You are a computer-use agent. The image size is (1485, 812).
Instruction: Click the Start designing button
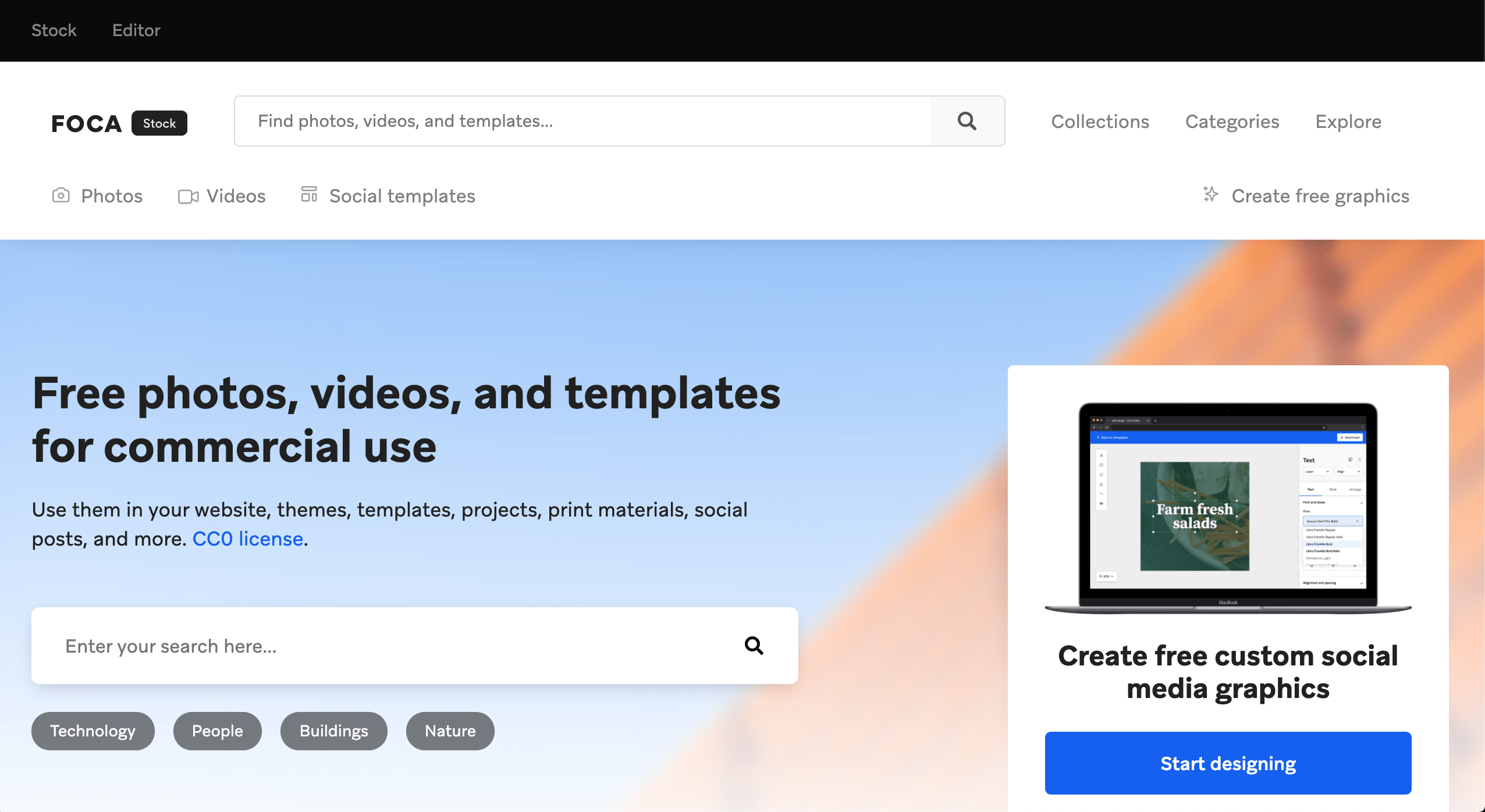coord(1228,762)
